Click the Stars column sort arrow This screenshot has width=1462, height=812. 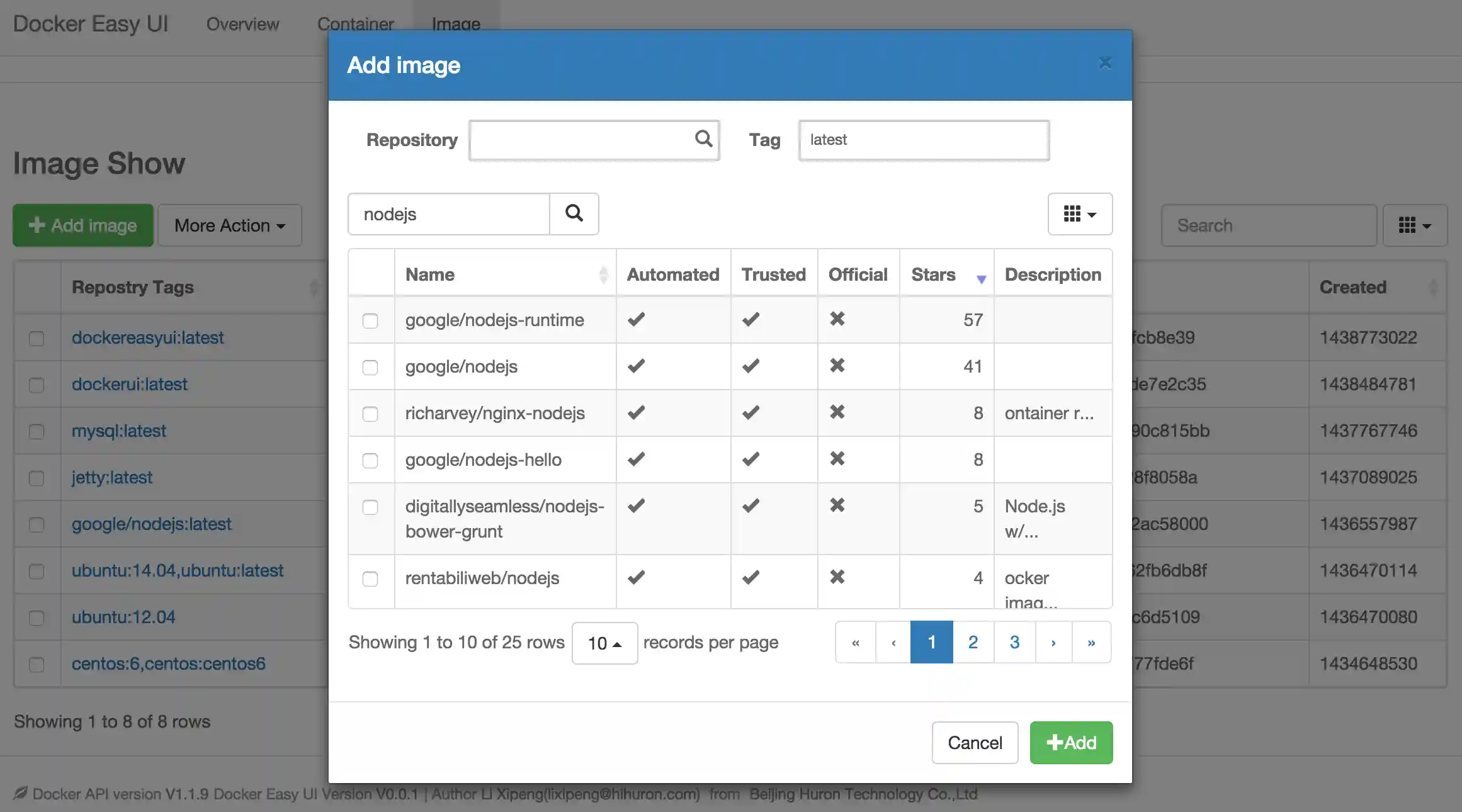[981, 279]
